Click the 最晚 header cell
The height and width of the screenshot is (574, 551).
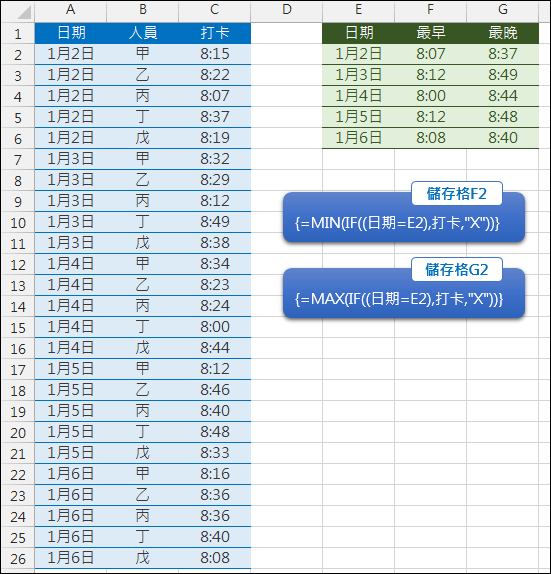coord(503,33)
